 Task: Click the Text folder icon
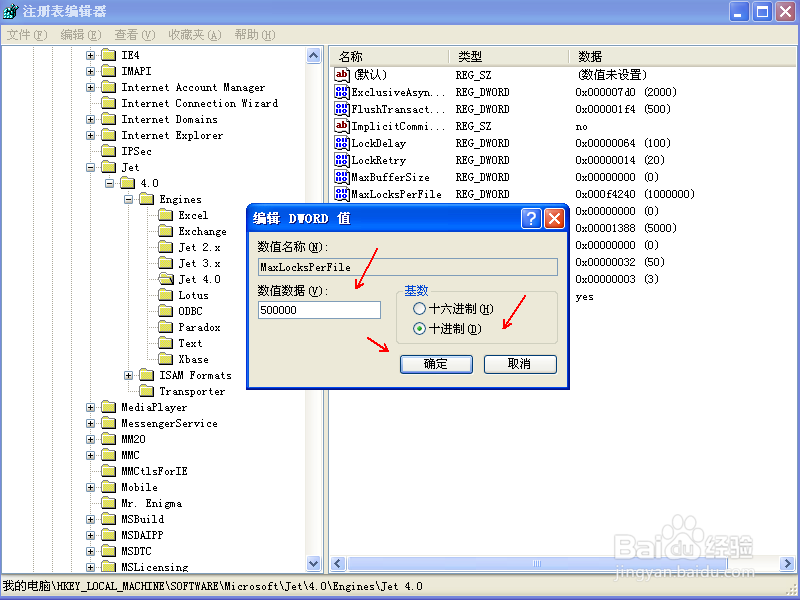[165, 343]
